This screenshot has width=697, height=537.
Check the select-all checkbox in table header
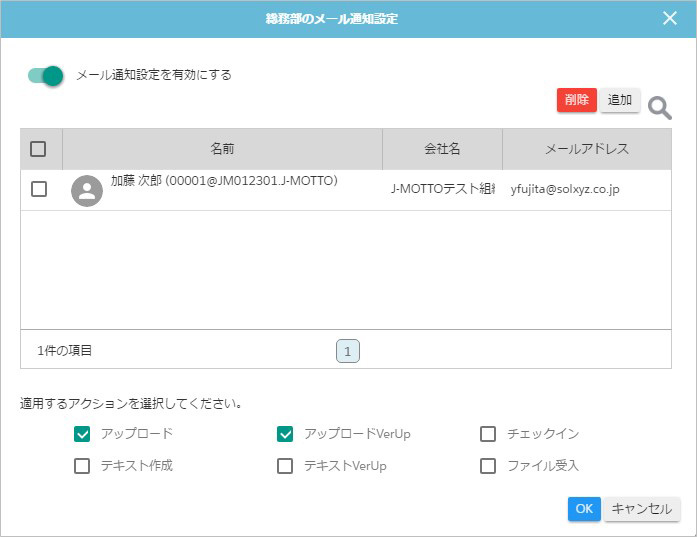[x=38, y=149]
